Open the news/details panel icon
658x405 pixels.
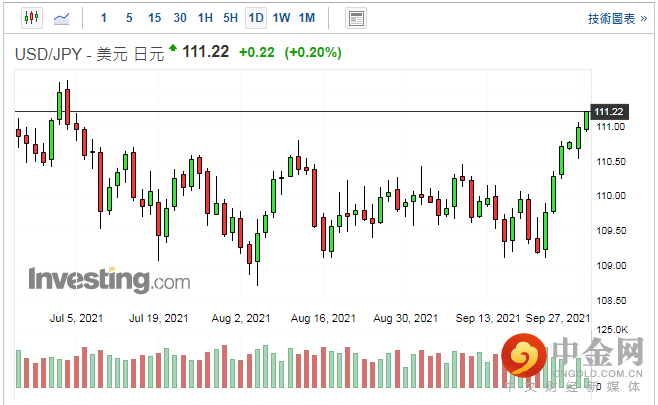(x=355, y=18)
